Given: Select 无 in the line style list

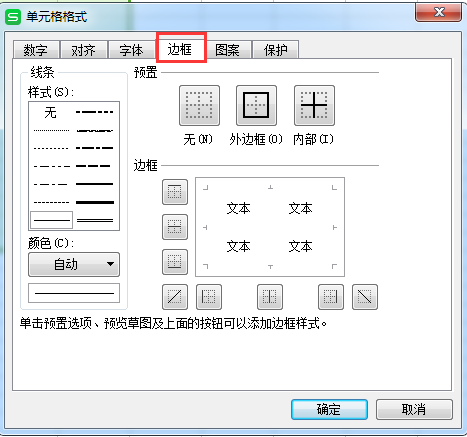Looking at the screenshot, I should coord(50,113).
